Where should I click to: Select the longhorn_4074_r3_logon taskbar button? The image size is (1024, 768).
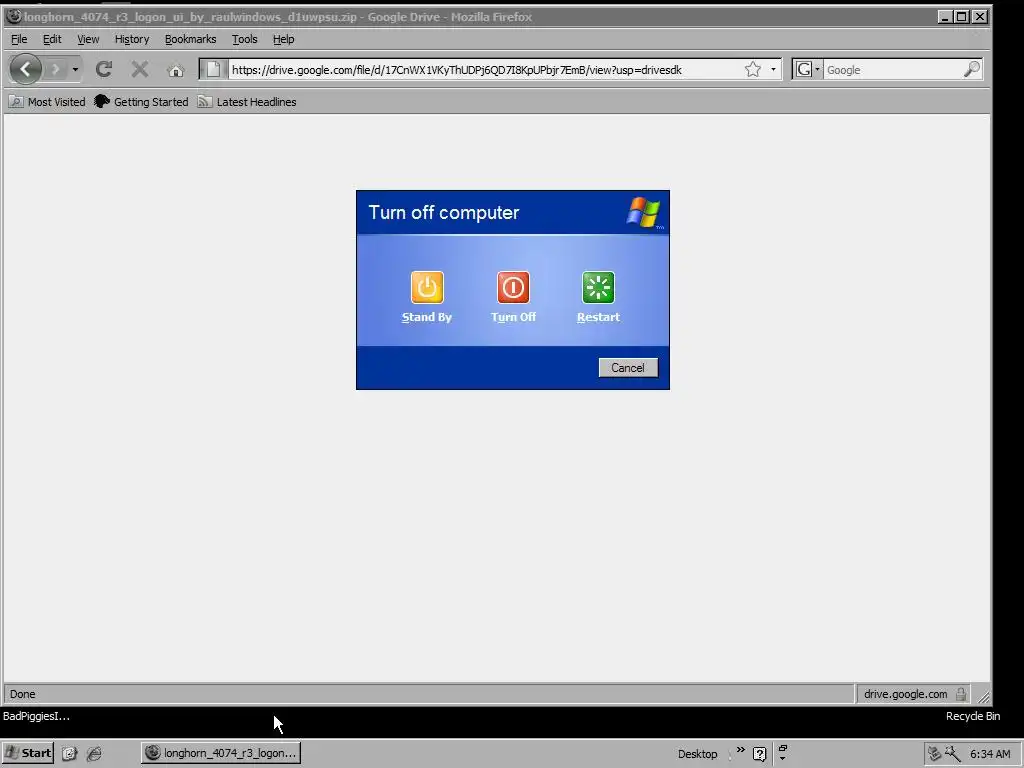221,753
